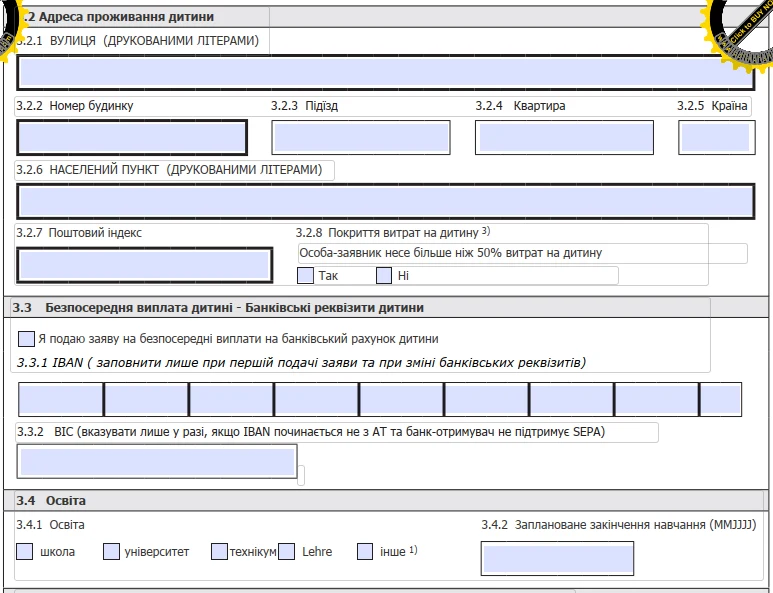Click the Під'їзд input field

point(361,138)
